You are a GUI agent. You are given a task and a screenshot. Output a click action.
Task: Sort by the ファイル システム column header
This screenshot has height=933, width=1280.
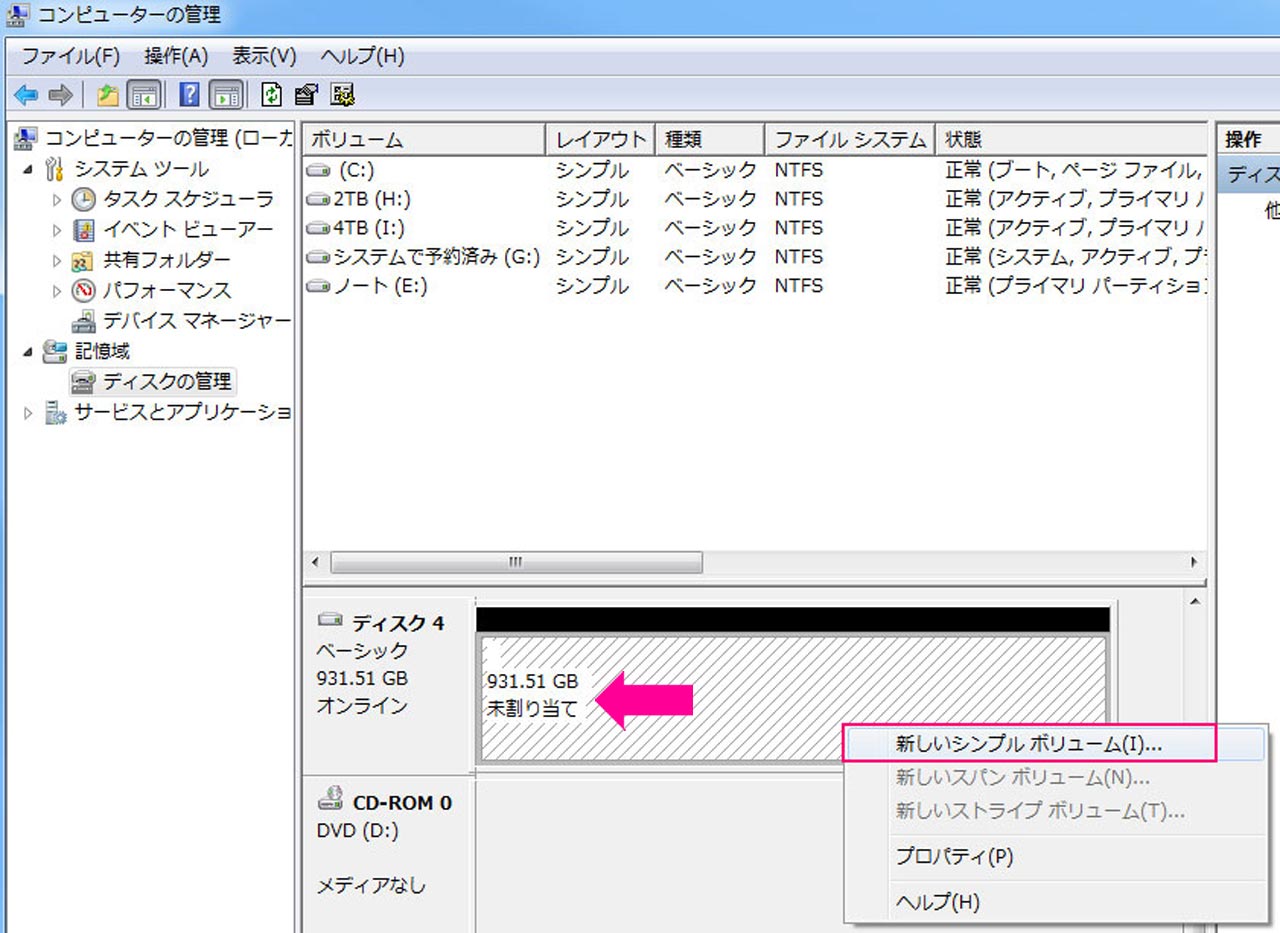[850, 139]
